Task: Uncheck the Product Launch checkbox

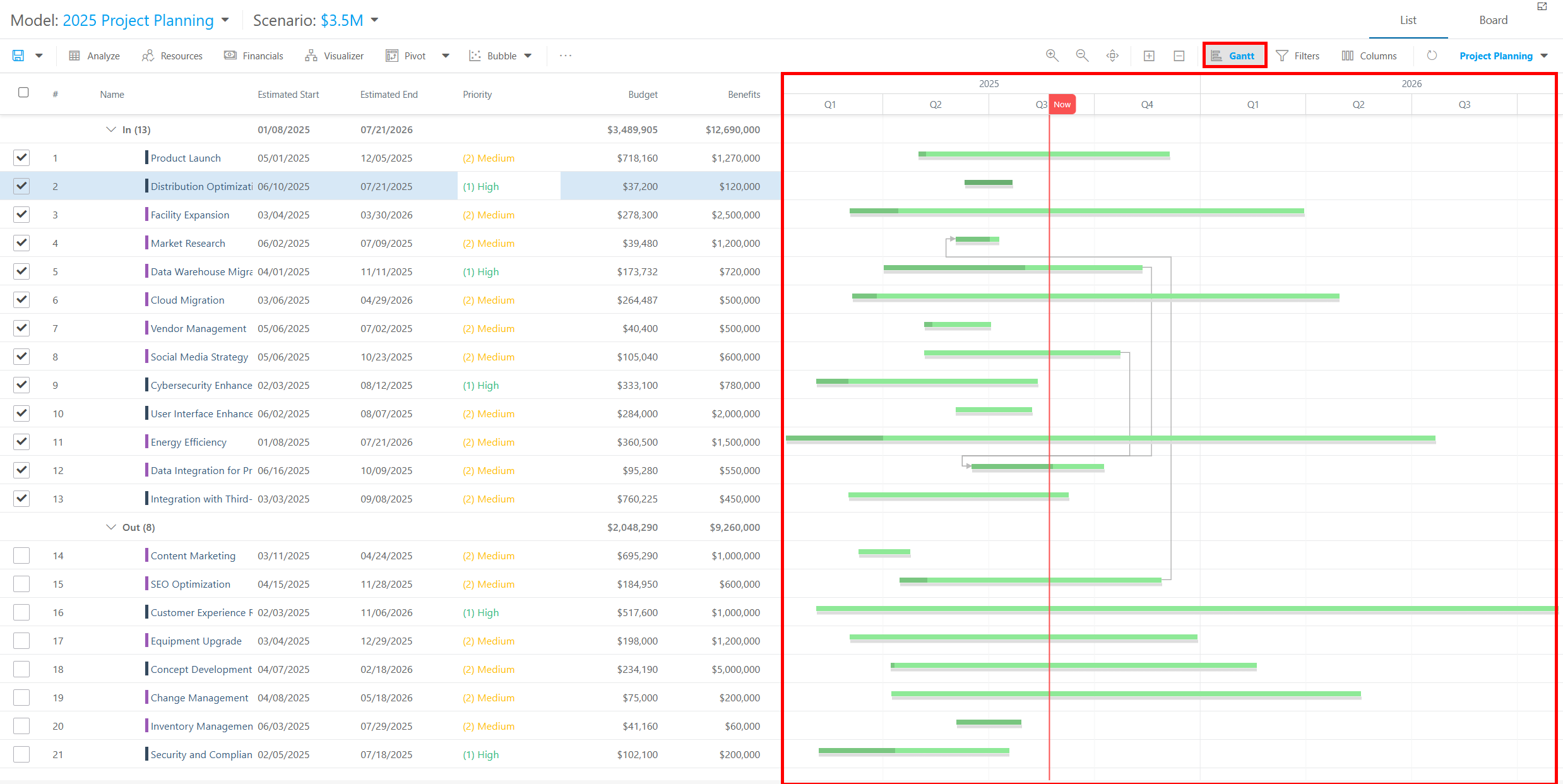Action: click(x=21, y=158)
